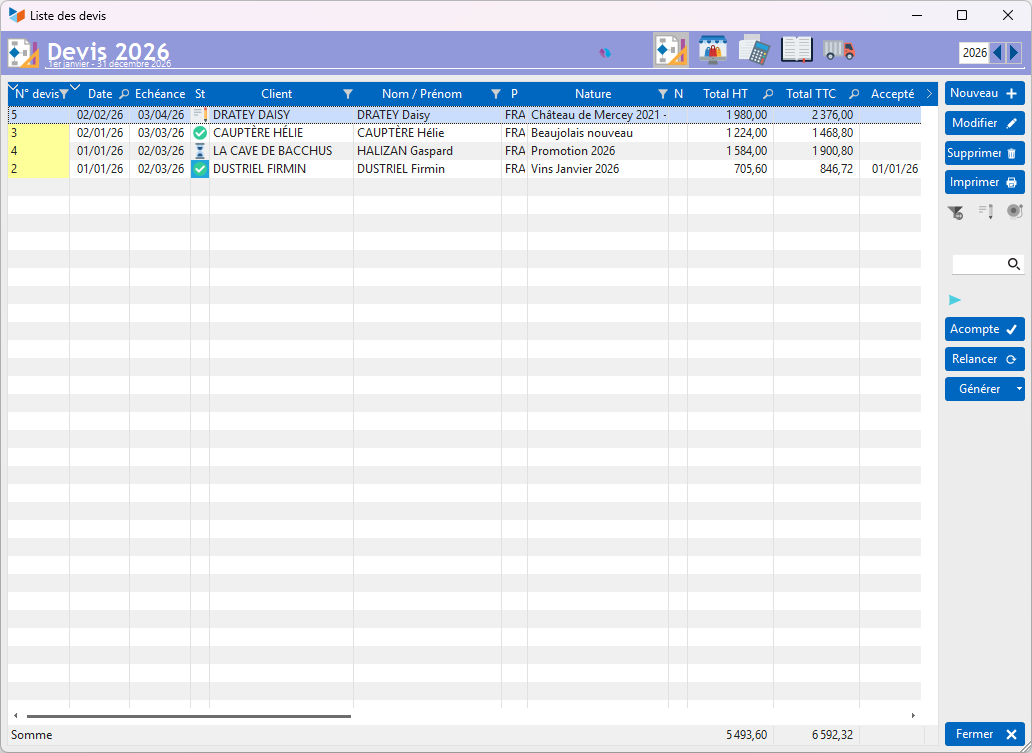This screenshot has height=753, width=1032.
Task: Open the Nom / Prénom column filter
Action: tap(495, 94)
